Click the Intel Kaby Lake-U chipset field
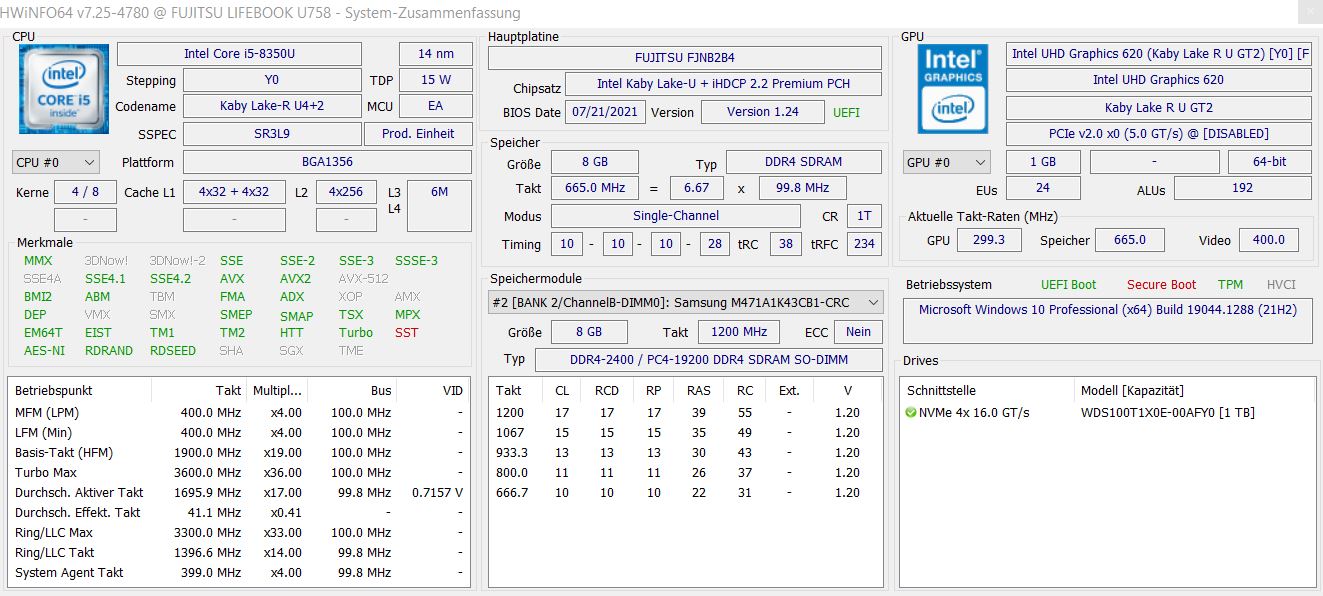The height and width of the screenshot is (596, 1323). coord(723,85)
